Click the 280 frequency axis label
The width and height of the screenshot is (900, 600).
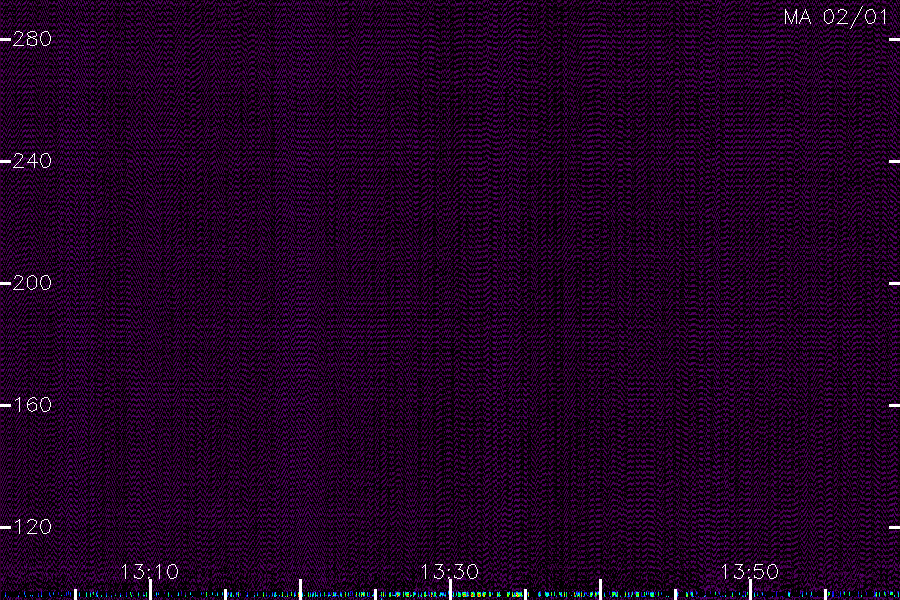coord(32,39)
